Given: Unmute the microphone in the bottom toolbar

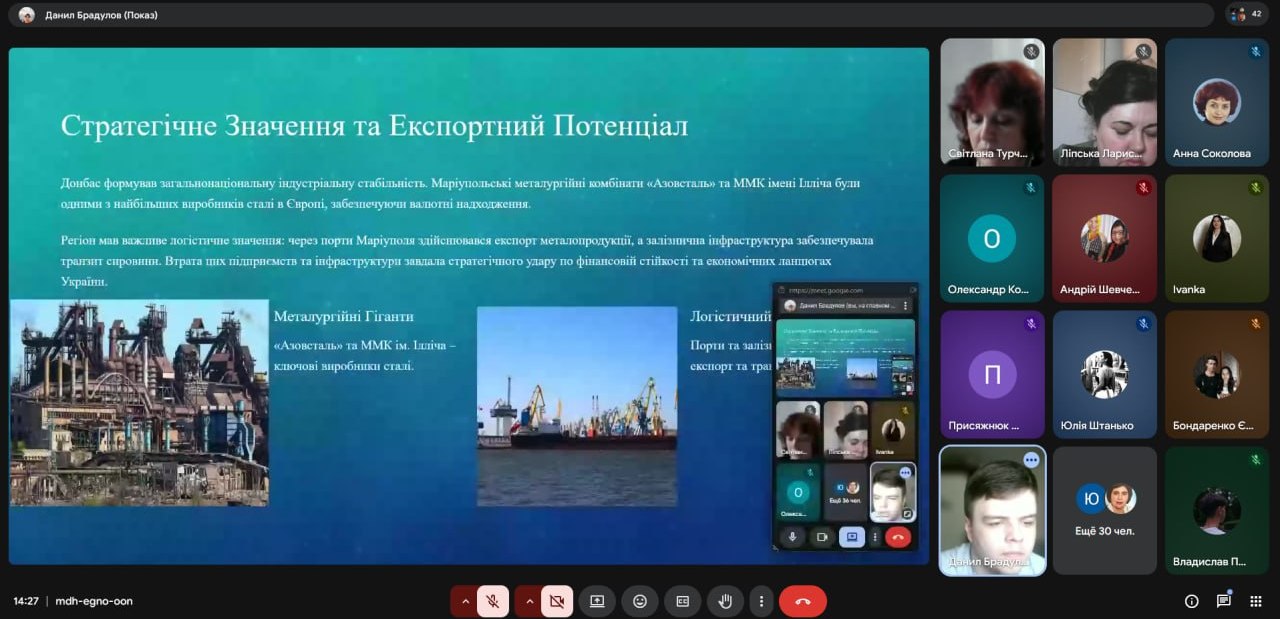Looking at the screenshot, I should point(493,601).
